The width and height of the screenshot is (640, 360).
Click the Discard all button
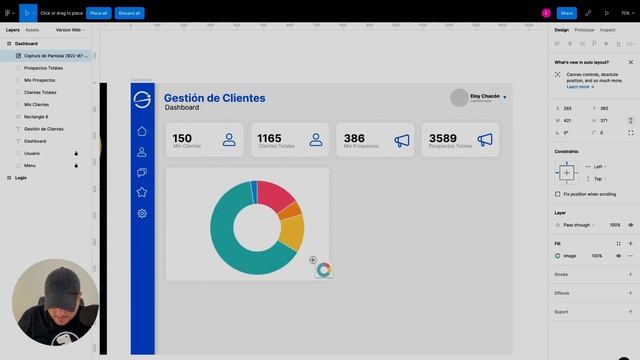click(129, 13)
